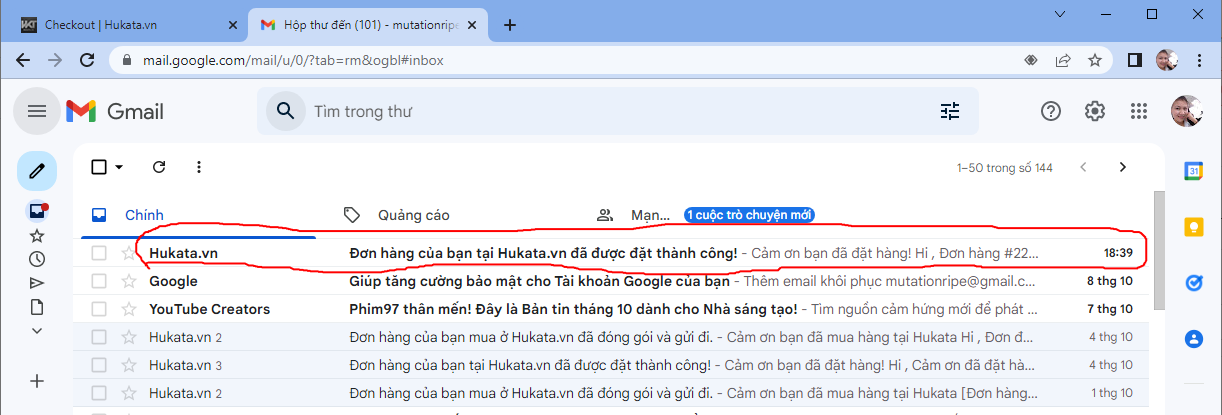Image resolution: width=1222 pixels, height=415 pixels.
Task: Select checkbox of Hukata.vn 3 email
Action: [x=99, y=365]
